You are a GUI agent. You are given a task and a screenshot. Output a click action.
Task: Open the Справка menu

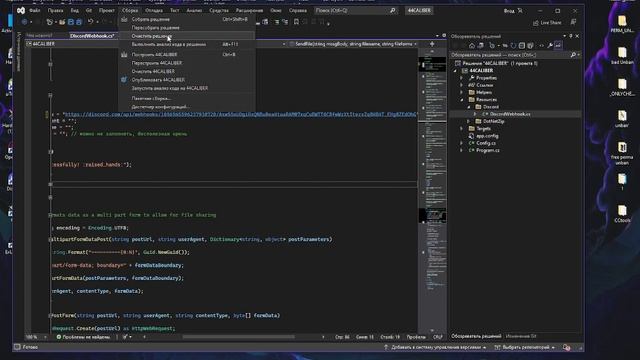click(x=298, y=11)
